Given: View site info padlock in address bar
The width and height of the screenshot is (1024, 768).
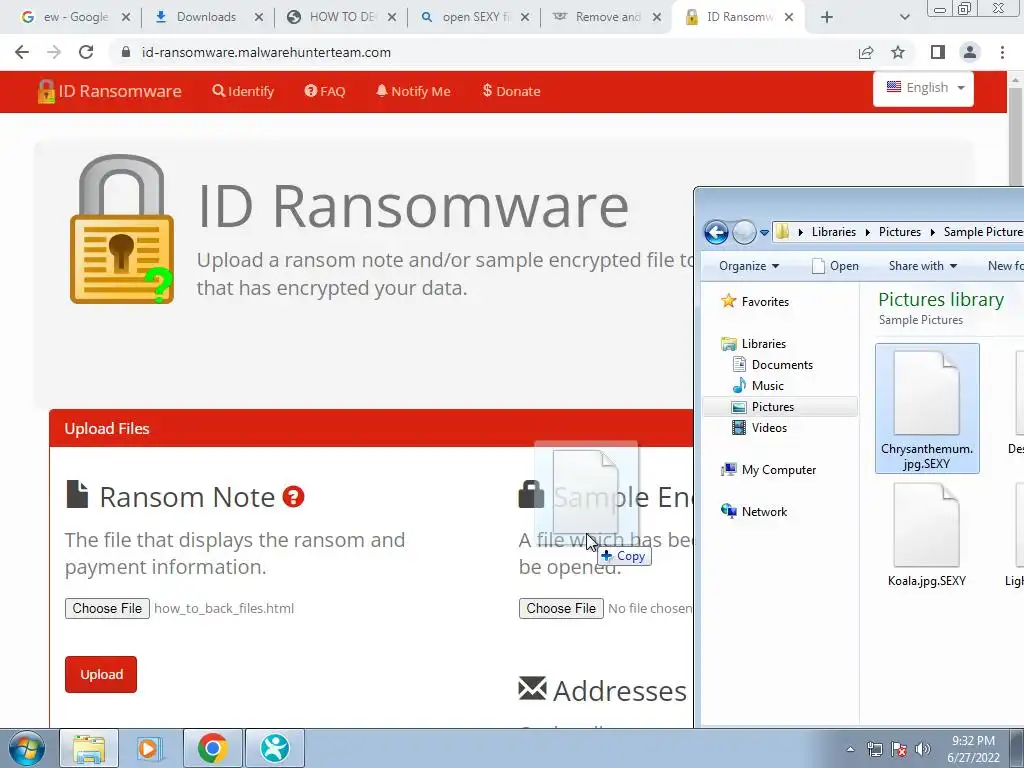Looking at the screenshot, I should (126, 52).
